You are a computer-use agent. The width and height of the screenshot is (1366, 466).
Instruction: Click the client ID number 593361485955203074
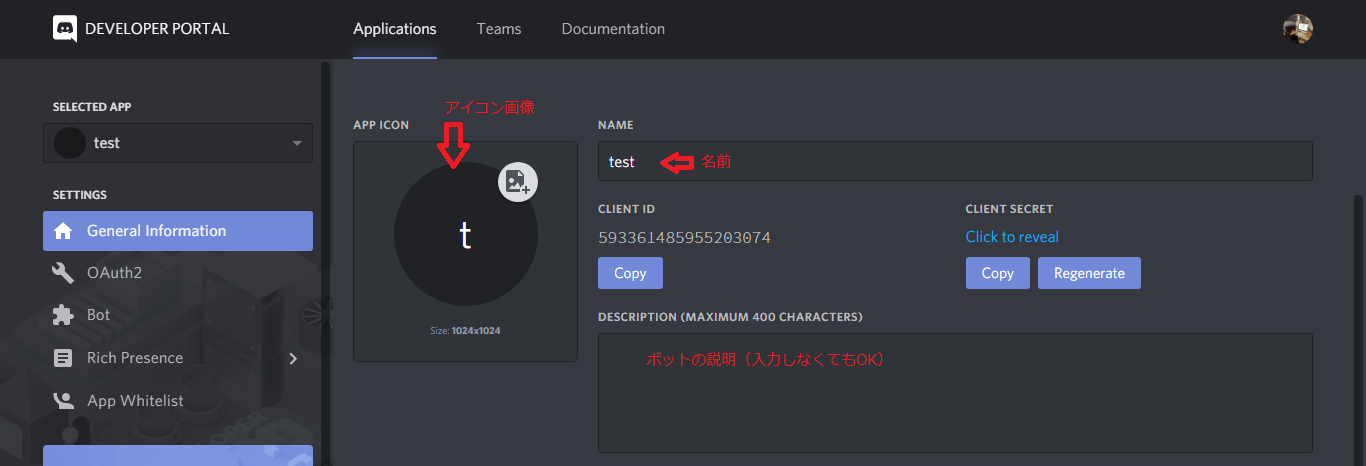click(684, 238)
